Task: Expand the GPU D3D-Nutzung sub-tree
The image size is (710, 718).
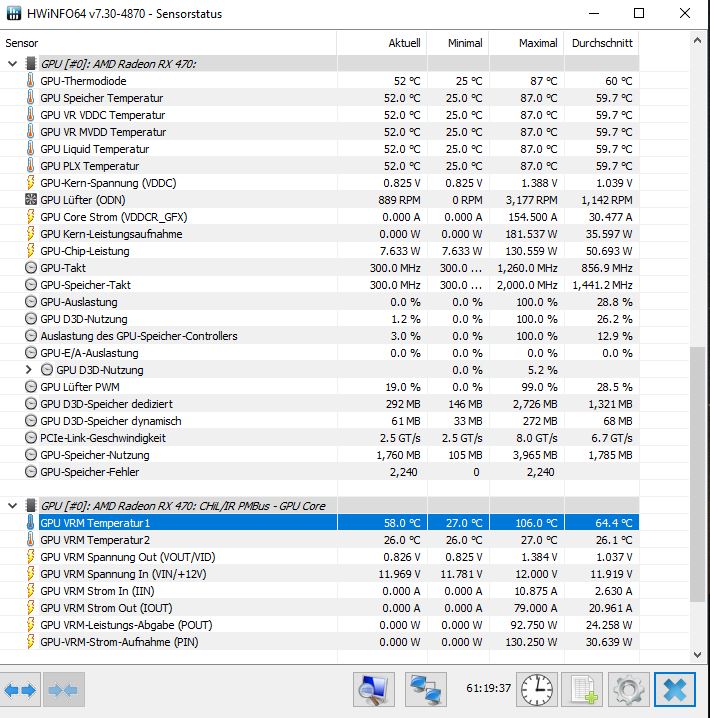Action: click(28, 370)
